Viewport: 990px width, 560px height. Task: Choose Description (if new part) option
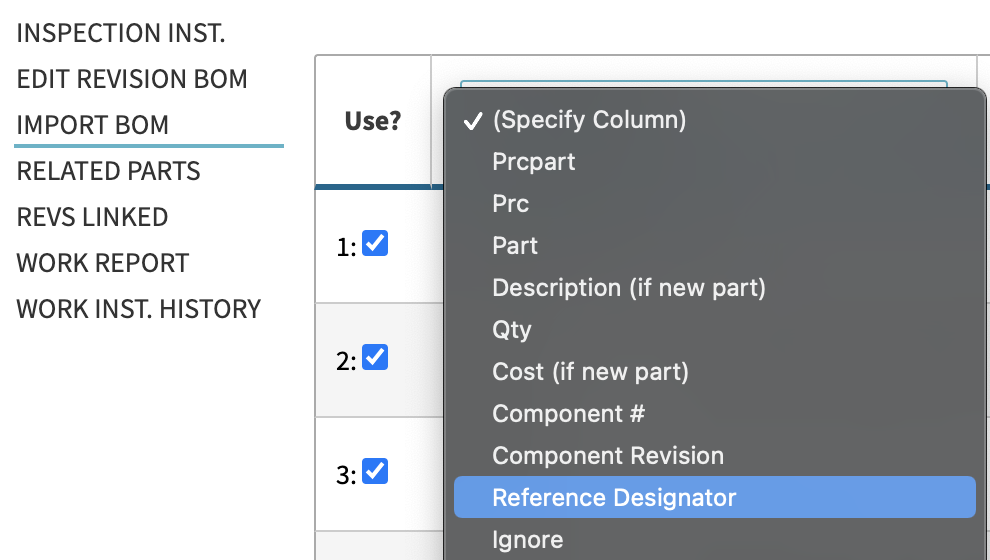coord(715,287)
